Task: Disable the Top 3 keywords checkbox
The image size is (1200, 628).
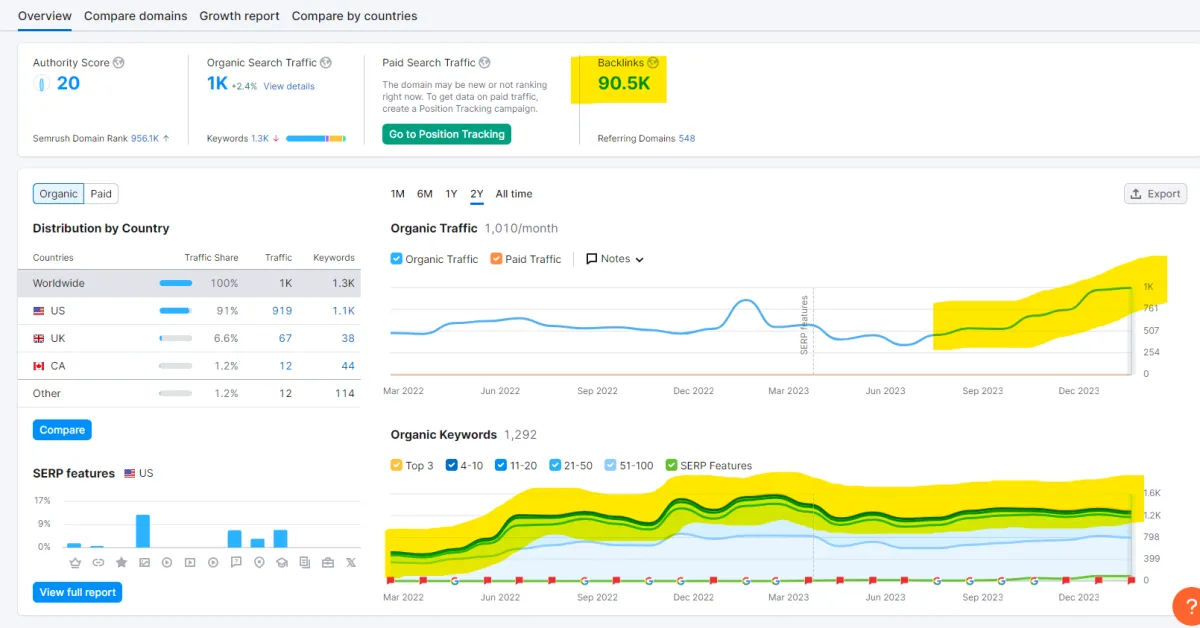Action: coord(397,465)
